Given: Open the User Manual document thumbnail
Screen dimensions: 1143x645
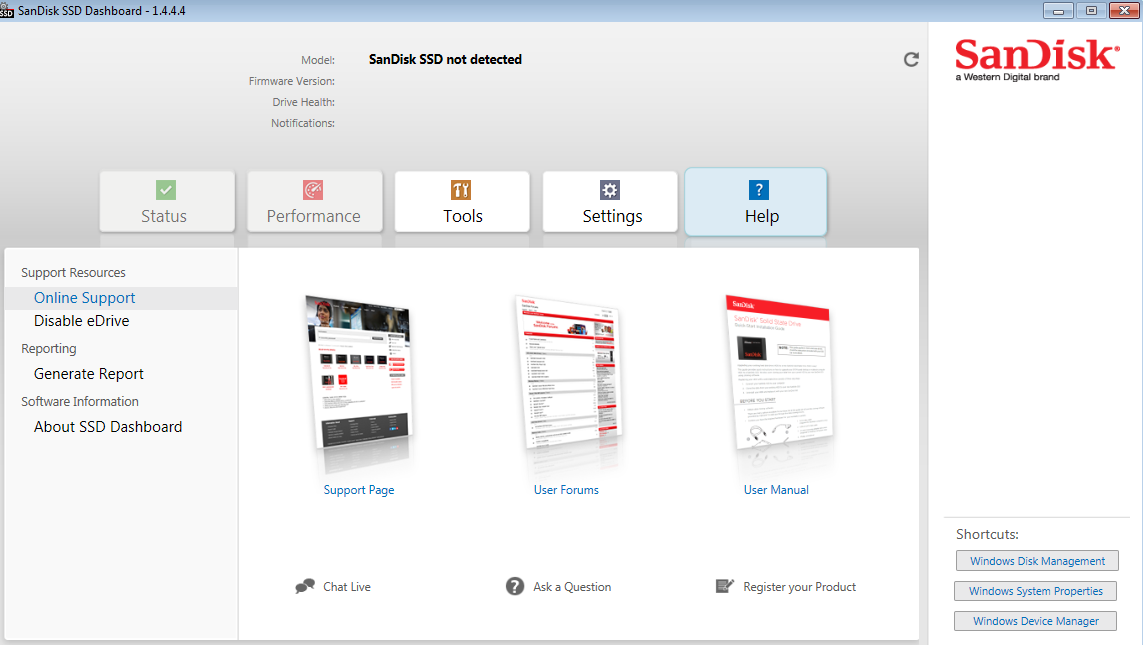Looking at the screenshot, I should [779, 374].
